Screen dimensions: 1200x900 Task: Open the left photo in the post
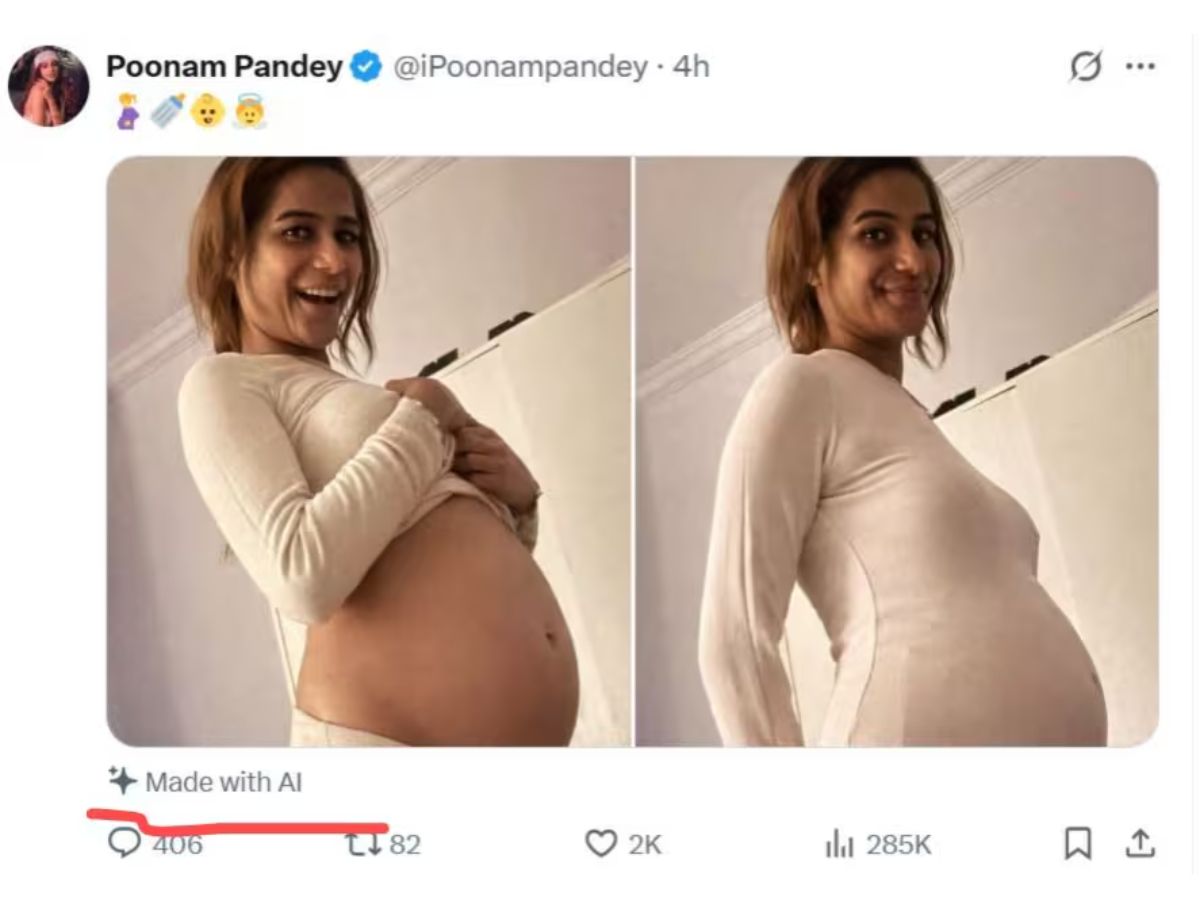pos(368,451)
